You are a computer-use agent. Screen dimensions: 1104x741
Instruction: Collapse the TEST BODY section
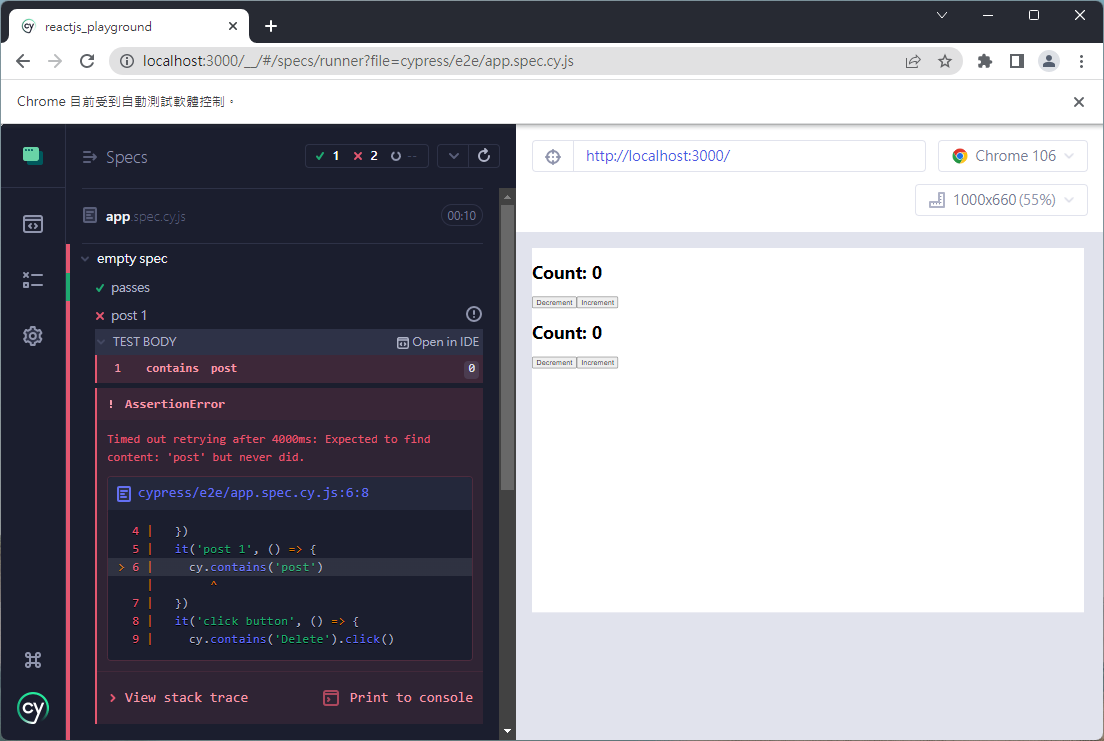[x=101, y=342]
